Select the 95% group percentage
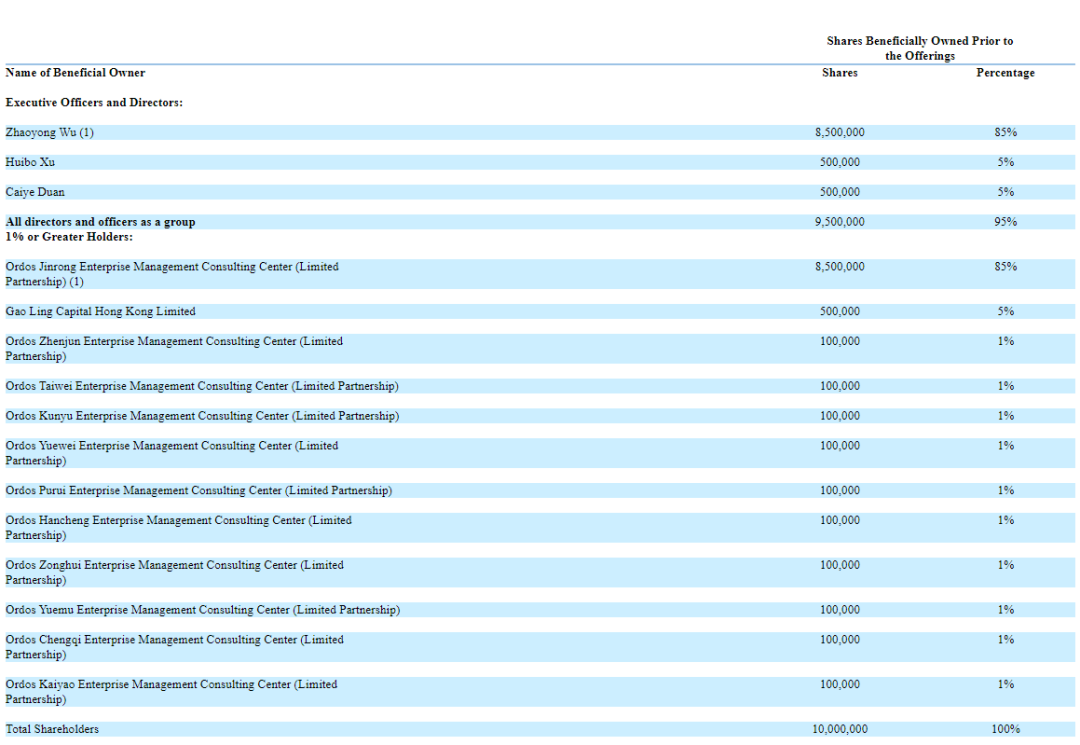This screenshot has width=1080, height=745. point(1006,222)
